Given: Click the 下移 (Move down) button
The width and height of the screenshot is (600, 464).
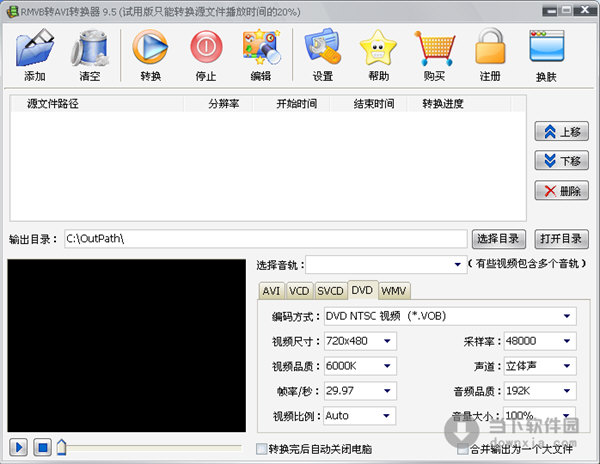Looking at the screenshot, I should point(561,161).
